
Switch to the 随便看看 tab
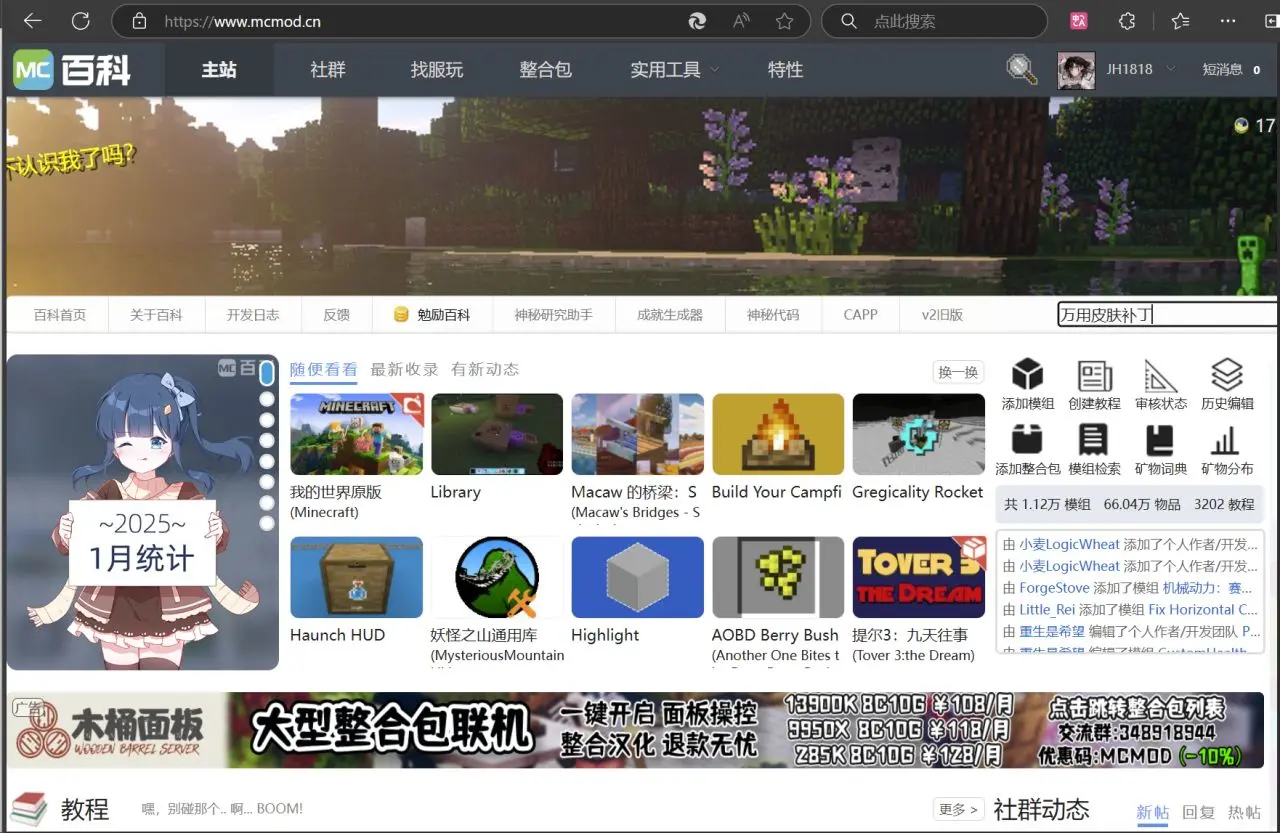click(323, 369)
